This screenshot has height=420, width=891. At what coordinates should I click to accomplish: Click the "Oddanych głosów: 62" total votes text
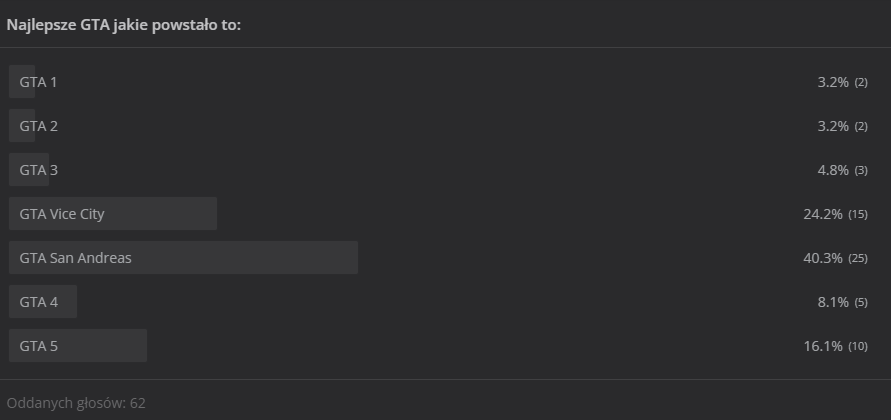tap(76, 403)
